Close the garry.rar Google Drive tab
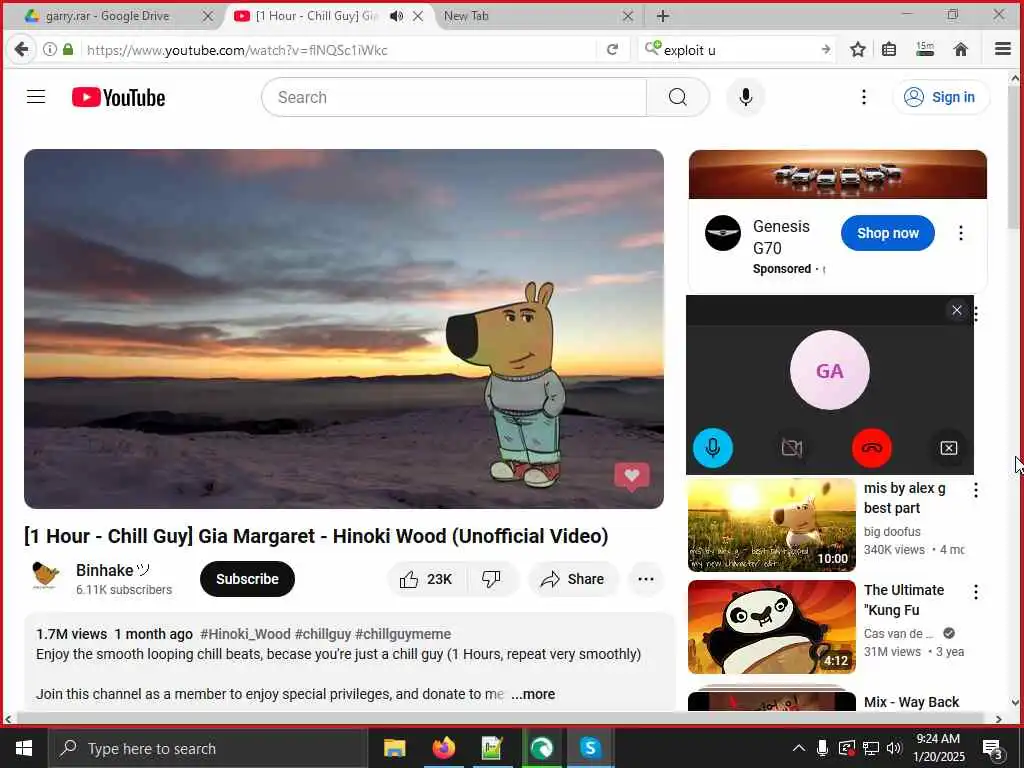 tap(208, 16)
